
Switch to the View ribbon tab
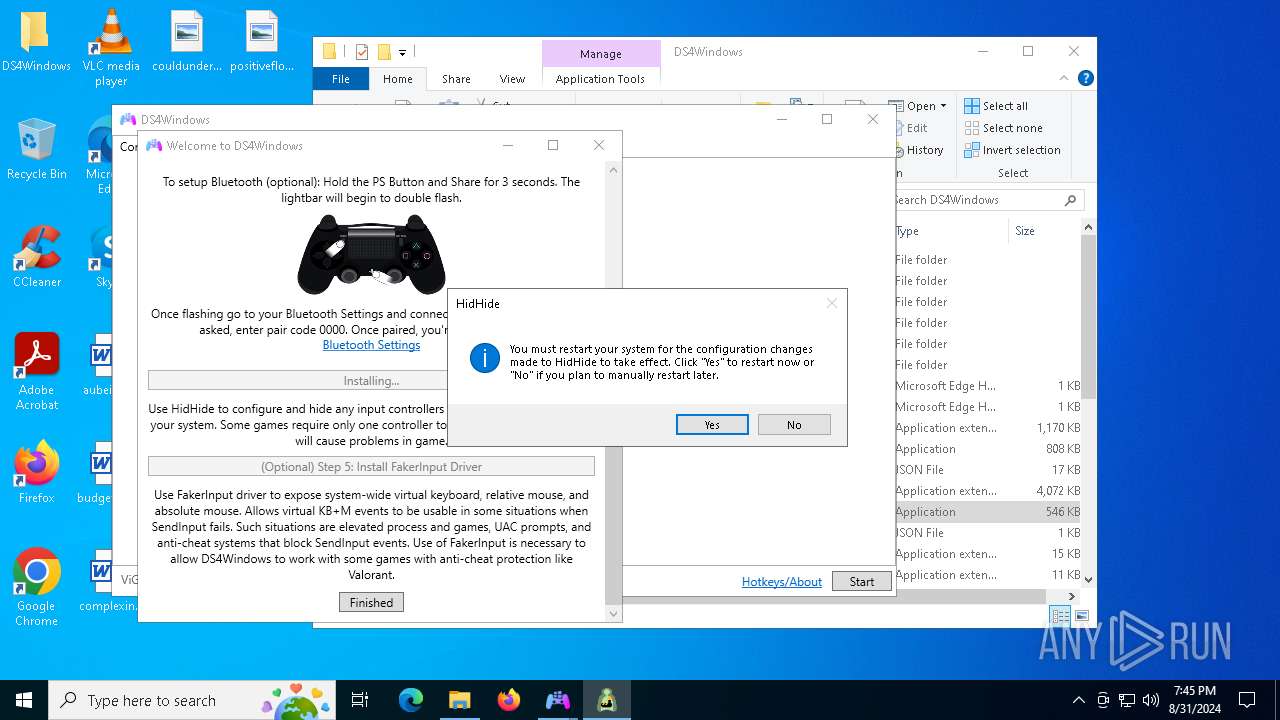(x=512, y=79)
